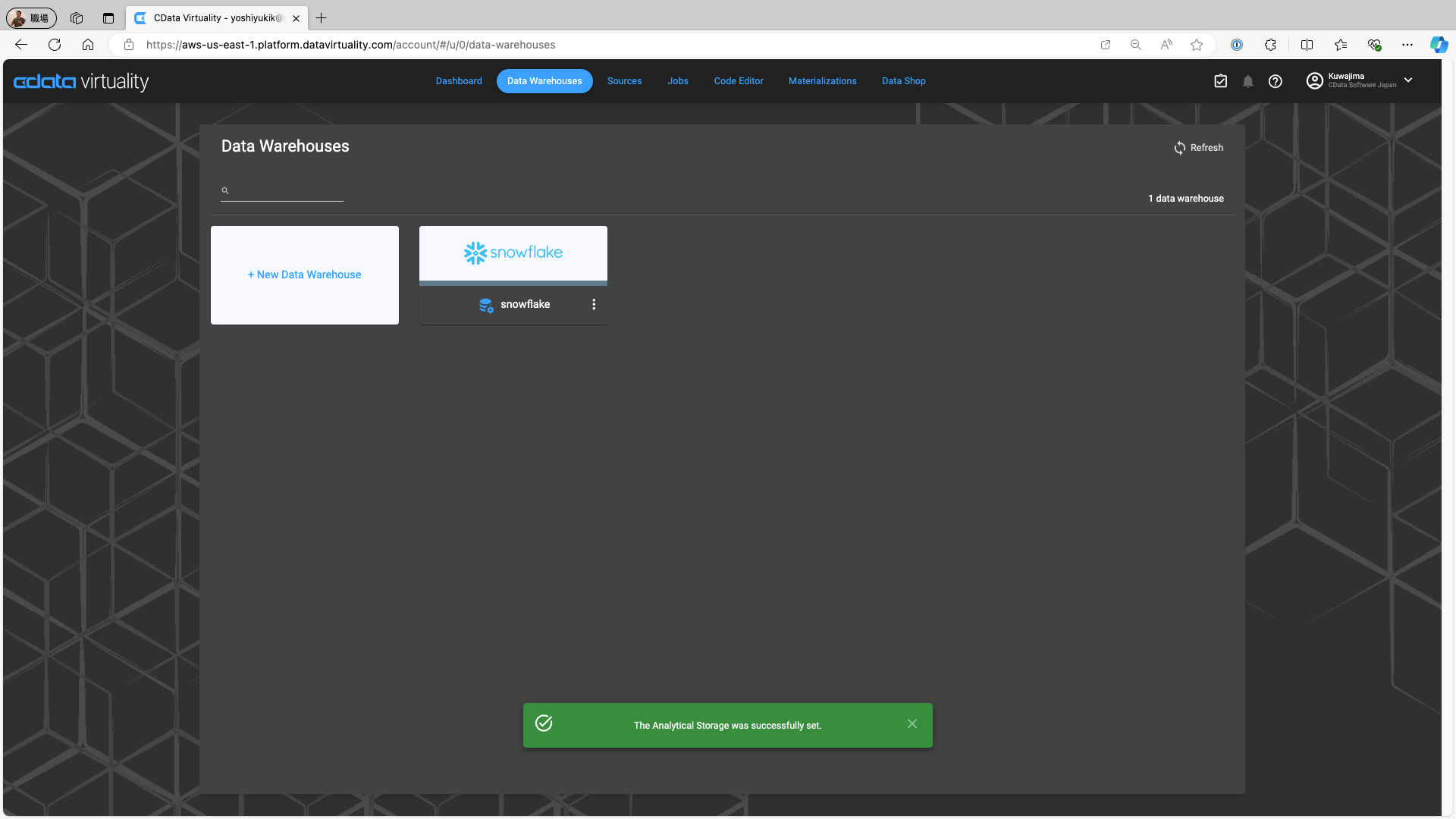The height and width of the screenshot is (819, 1456).
Task: Dismiss the Analytical Storage success notification
Action: click(x=912, y=724)
